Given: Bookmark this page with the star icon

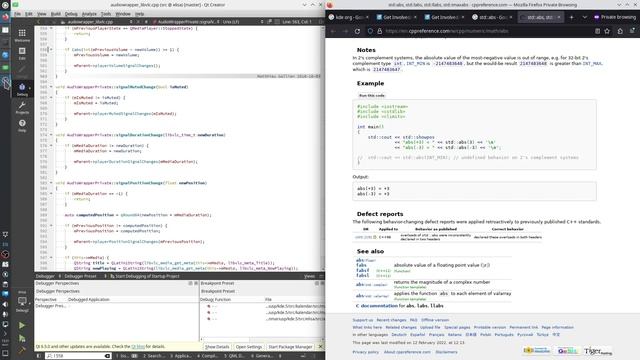Looking at the screenshot, I should coord(607,31).
